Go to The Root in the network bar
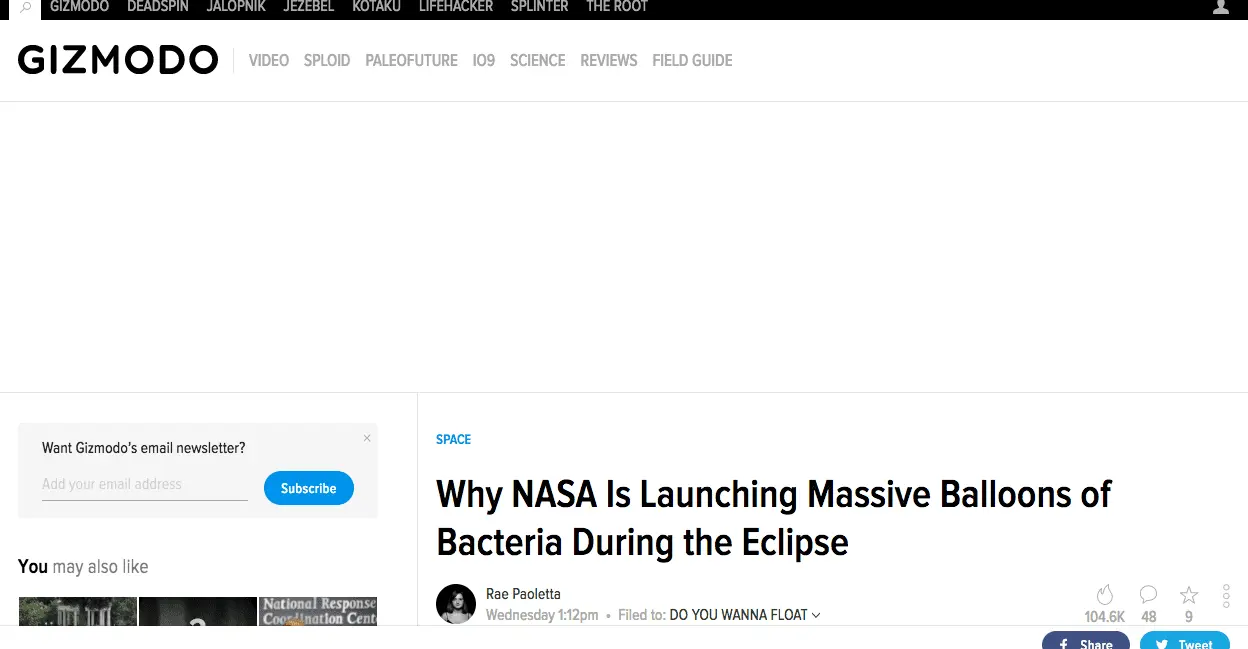The height and width of the screenshot is (649, 1248). click(x=617, y=7)
